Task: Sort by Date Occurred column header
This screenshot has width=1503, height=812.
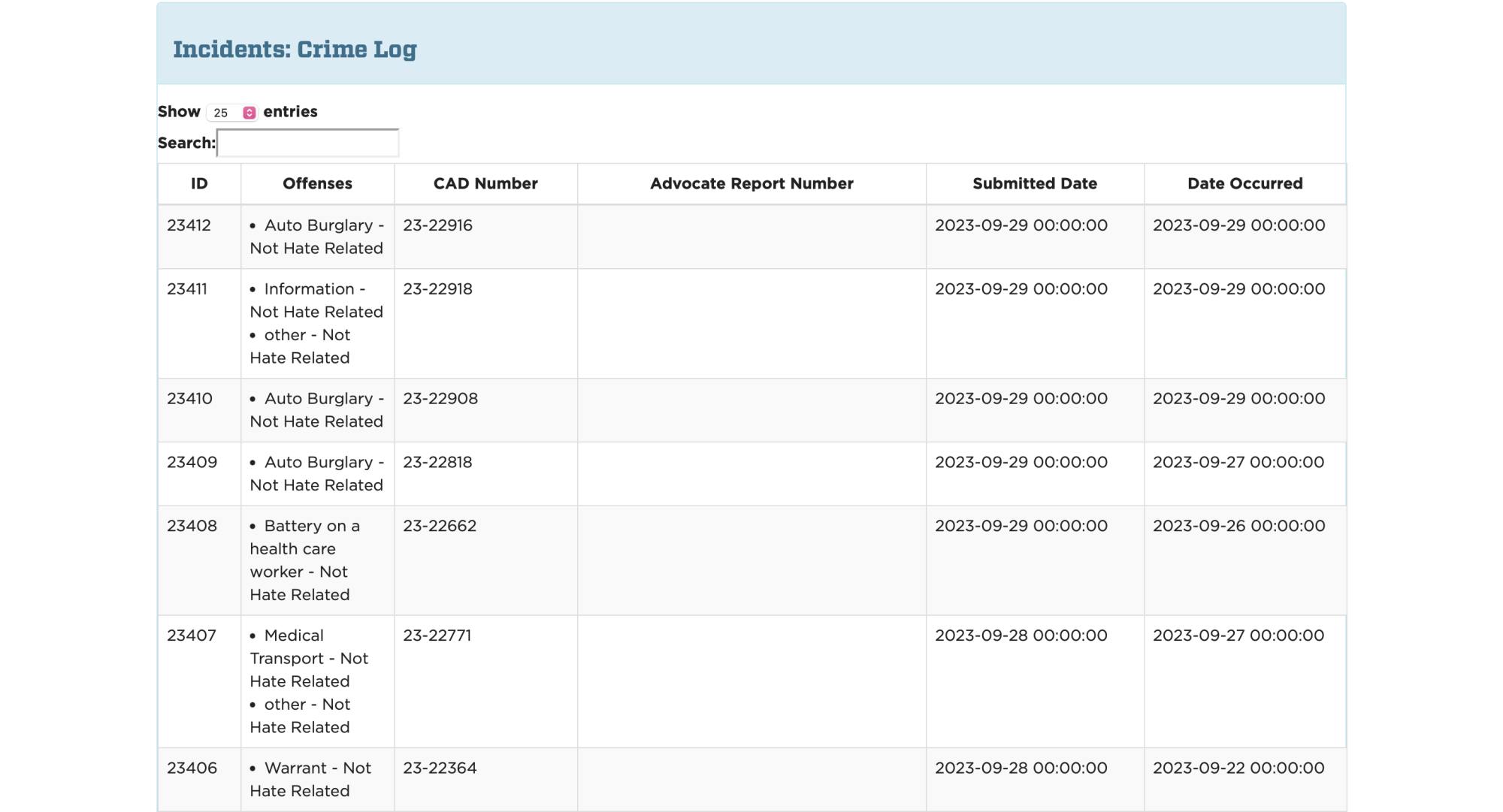Action: (x=1244, y=183)
